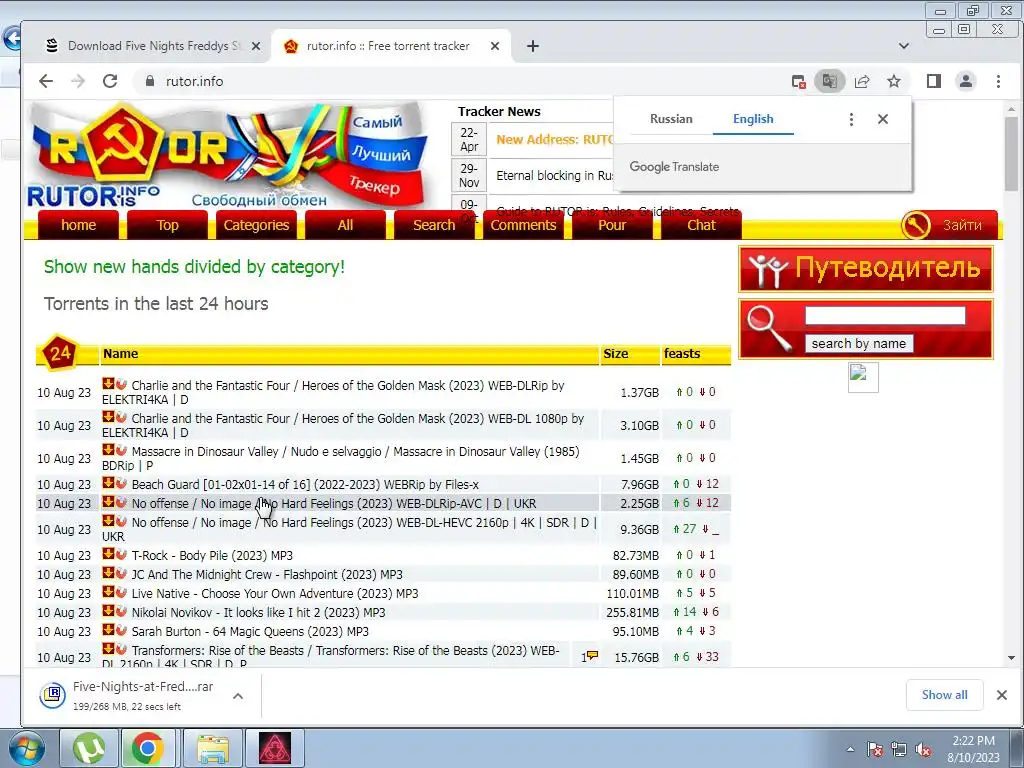
Task: Click the torrent name search field
Action: 885,316
